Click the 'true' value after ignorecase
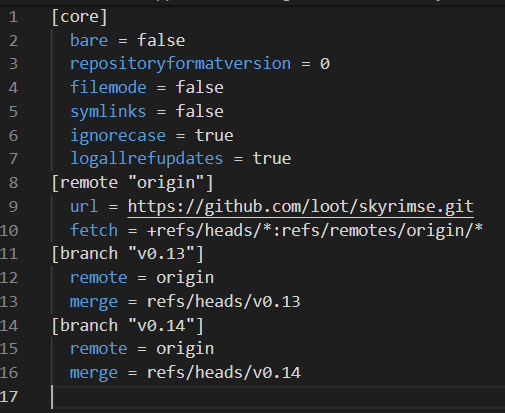Screen dimensions: 505x413 [x=214, y=135]
